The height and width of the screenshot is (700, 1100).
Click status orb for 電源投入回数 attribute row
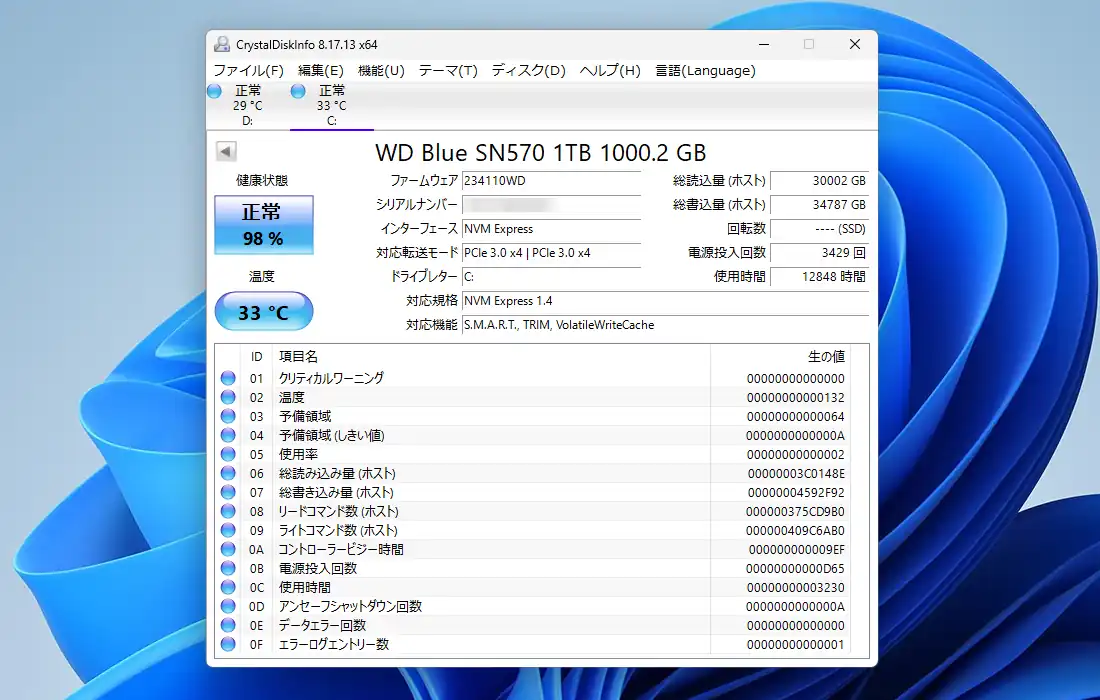pos(228,568)
